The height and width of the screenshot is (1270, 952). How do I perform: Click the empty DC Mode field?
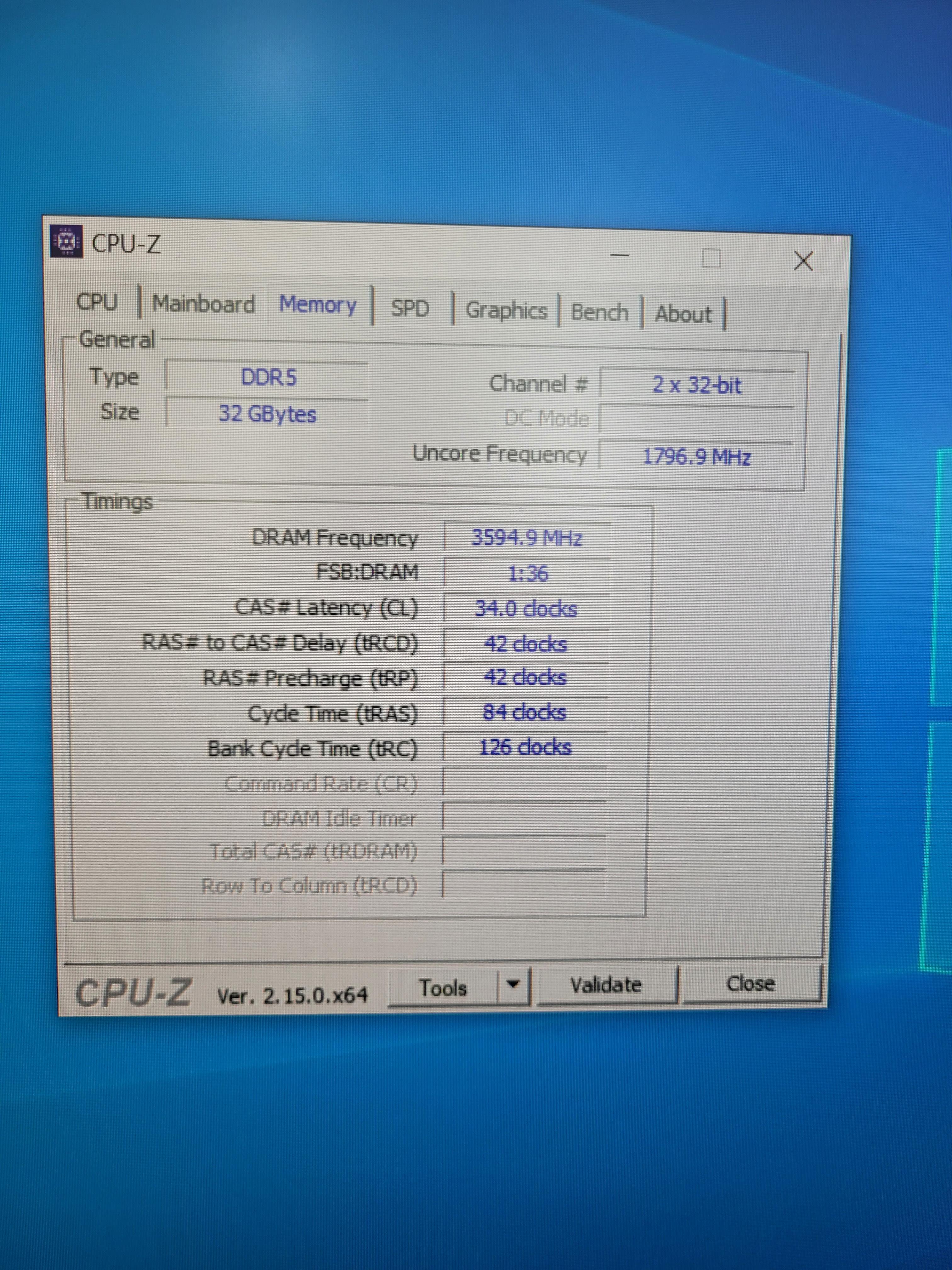click(696, 420)
